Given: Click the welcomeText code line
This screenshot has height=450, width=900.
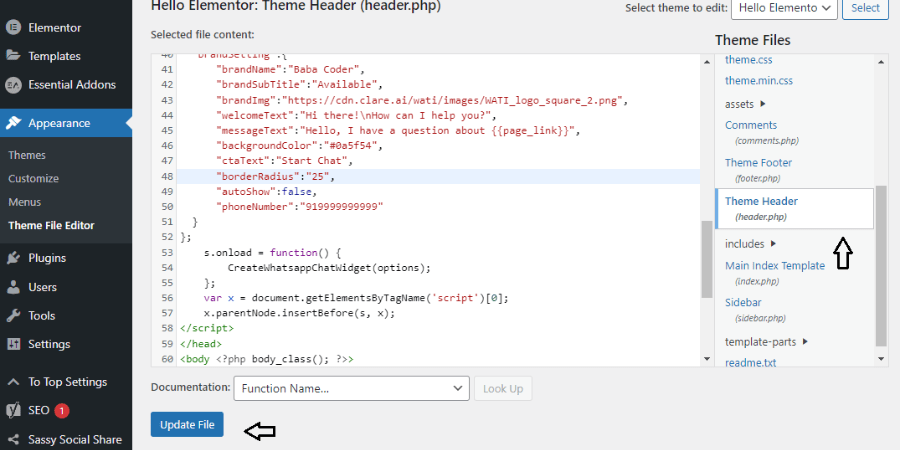Looking at the screenshot, I should (356, 115).
